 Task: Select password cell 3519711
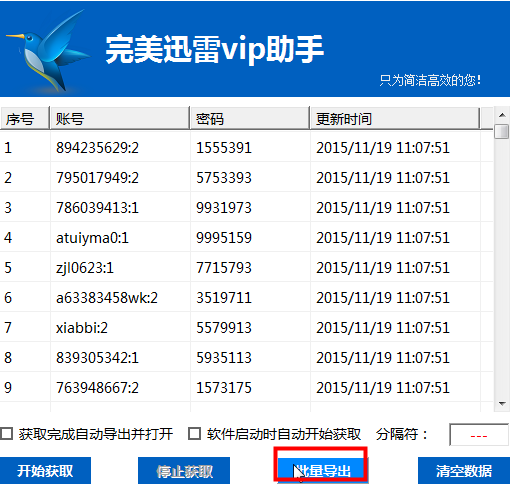click(224, 297)
